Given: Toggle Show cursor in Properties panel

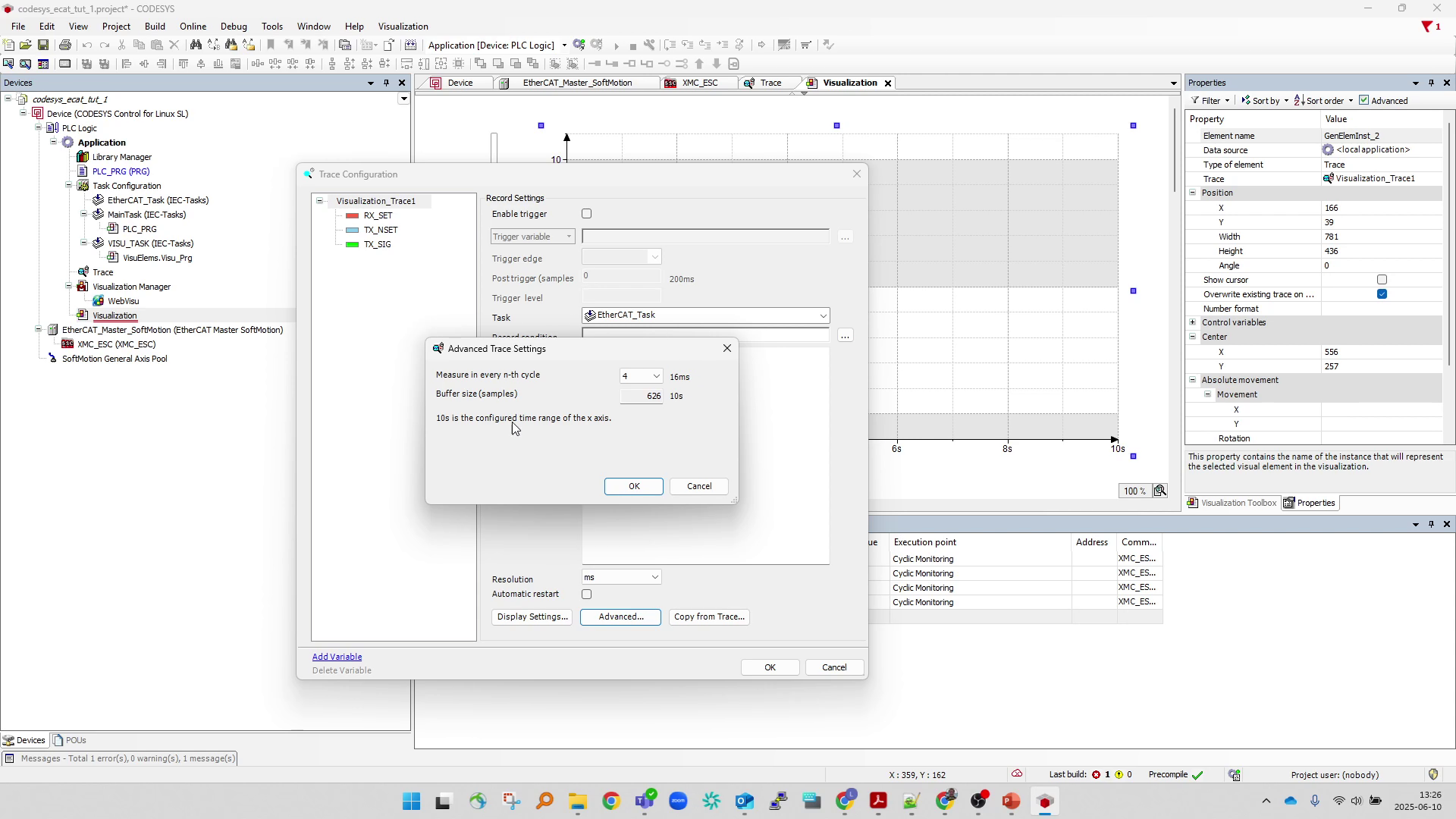Looking at the screenshot, I should (x=1382, y=280).
